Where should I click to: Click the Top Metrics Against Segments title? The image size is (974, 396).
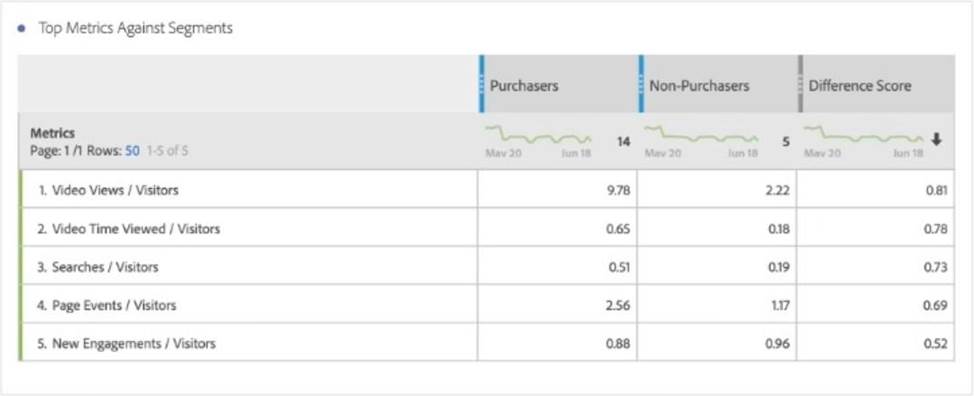(x=135, y=28)
